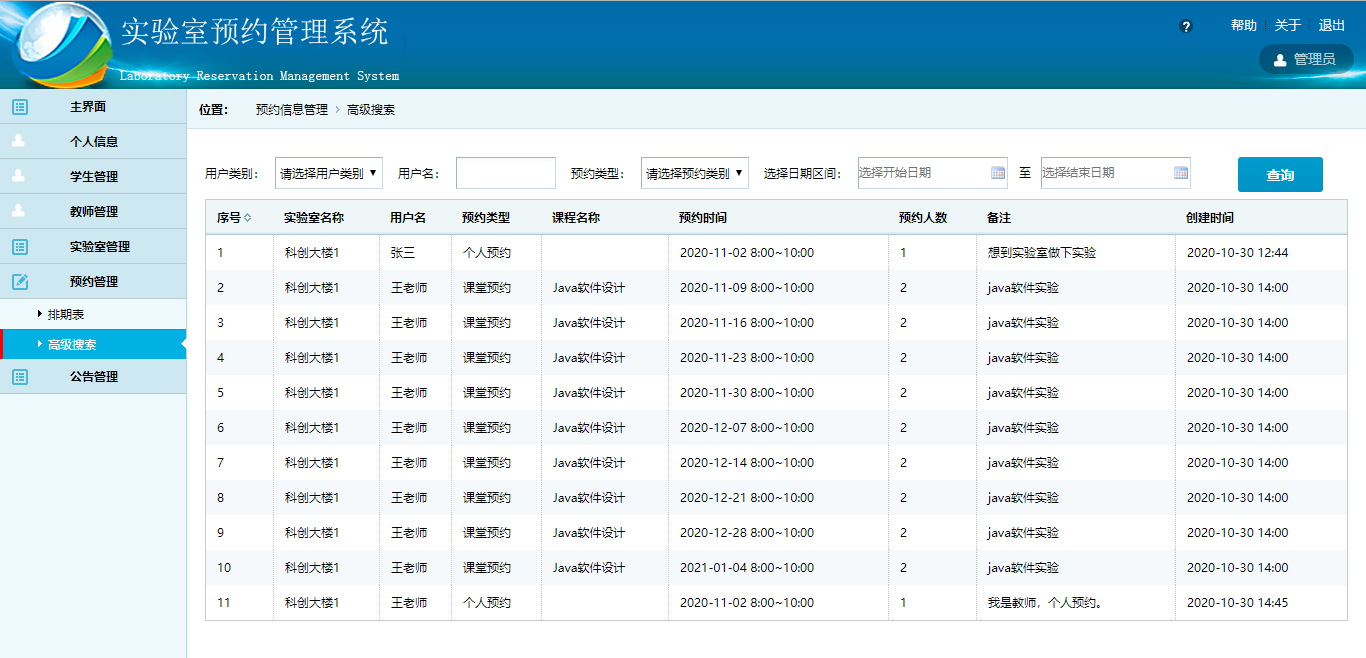This screenshot has height=658, width=1366.
Task: Click the 课程名称 column header
Action: pyautogui.click(x=576, y=218)
